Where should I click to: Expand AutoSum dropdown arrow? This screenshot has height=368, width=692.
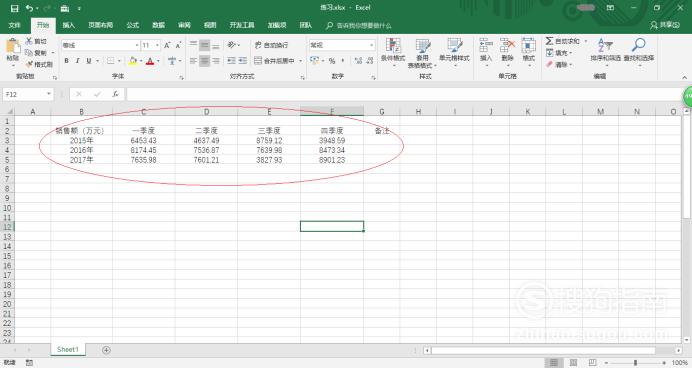coord(586,41)
